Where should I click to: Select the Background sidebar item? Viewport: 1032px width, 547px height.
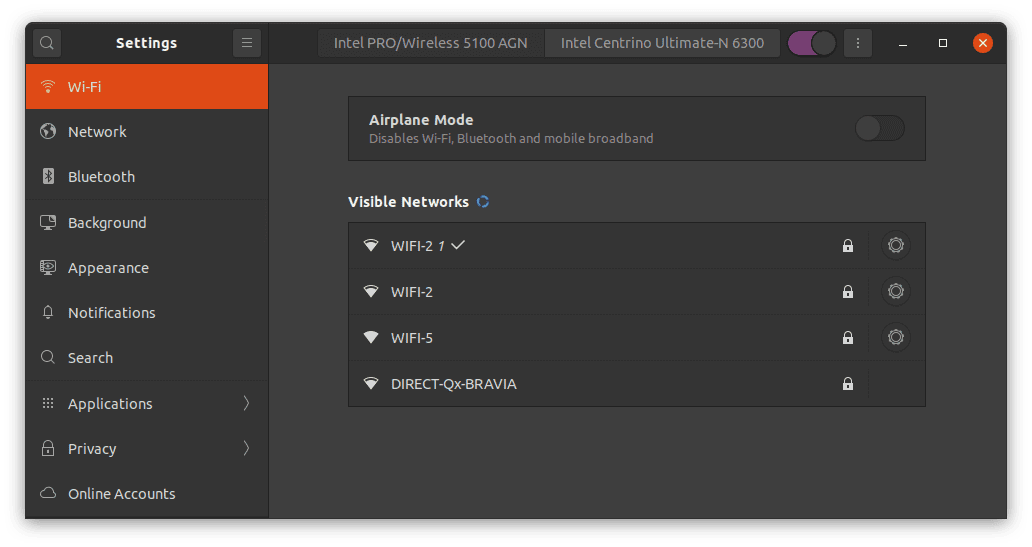click(107, 223)
